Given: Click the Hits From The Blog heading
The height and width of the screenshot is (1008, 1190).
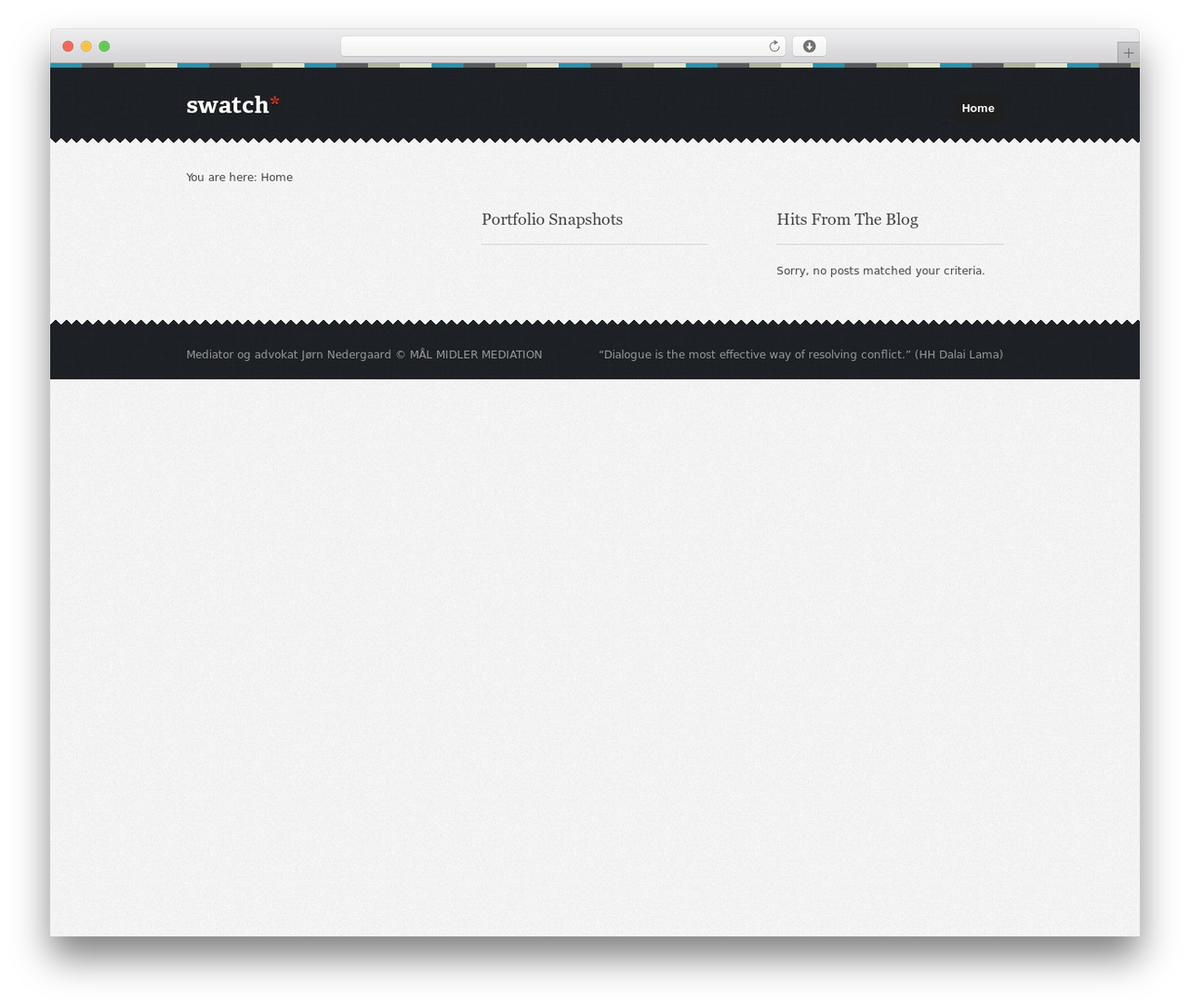Looking at the screenshot, I should (x=847, y=219).
